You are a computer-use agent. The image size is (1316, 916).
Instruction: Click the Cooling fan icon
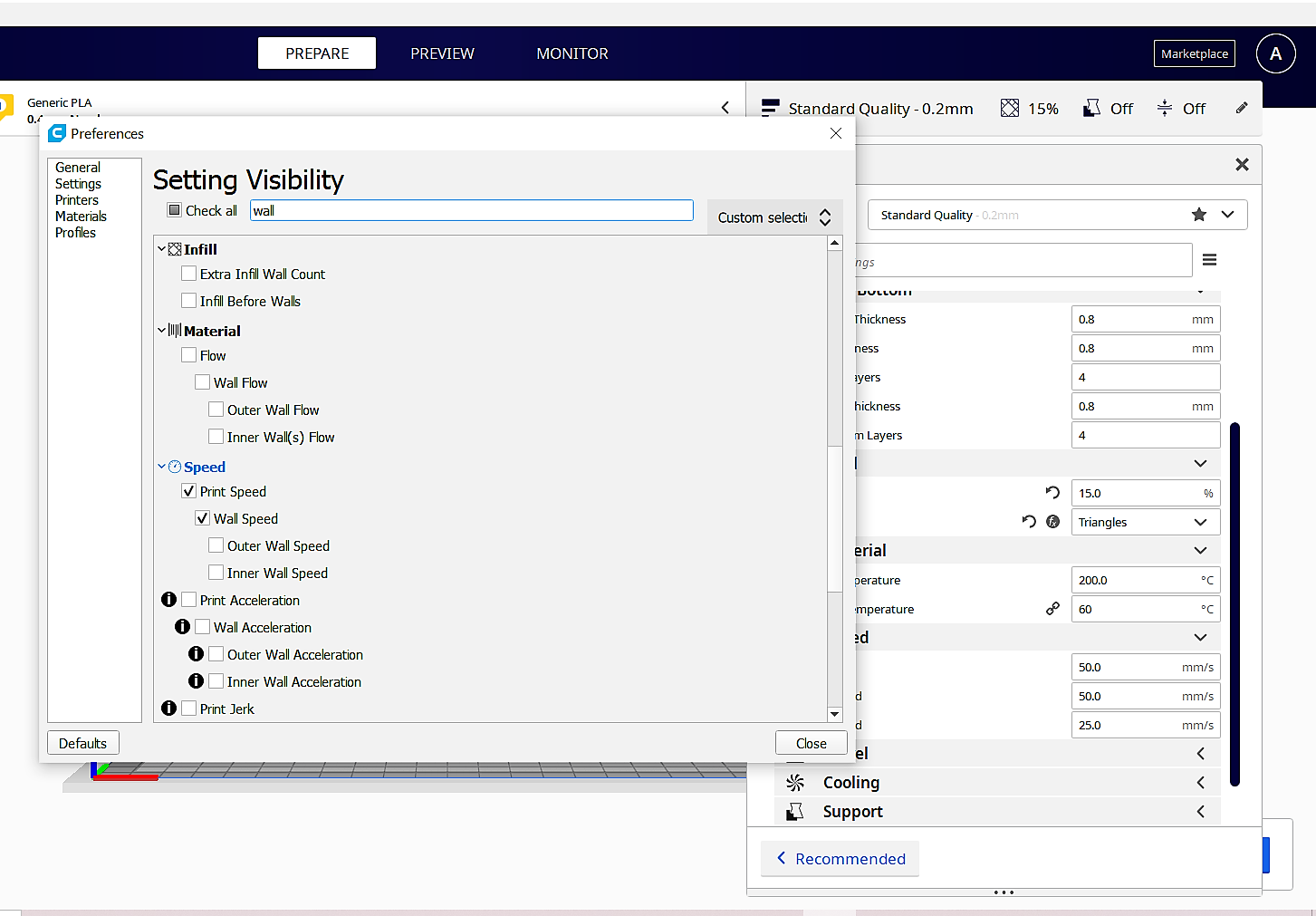point(795,783)
